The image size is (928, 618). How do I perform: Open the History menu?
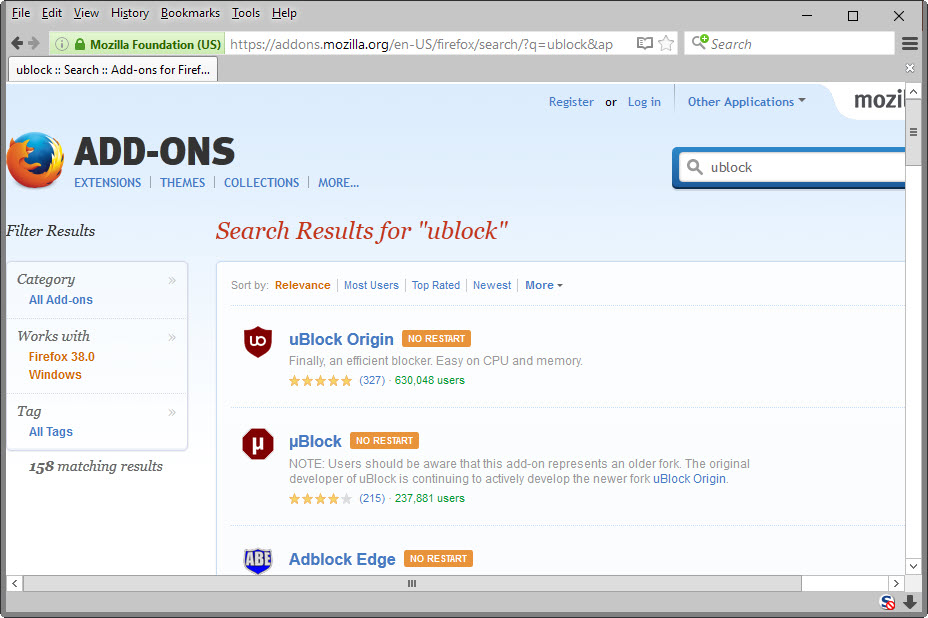click(130, 13)
